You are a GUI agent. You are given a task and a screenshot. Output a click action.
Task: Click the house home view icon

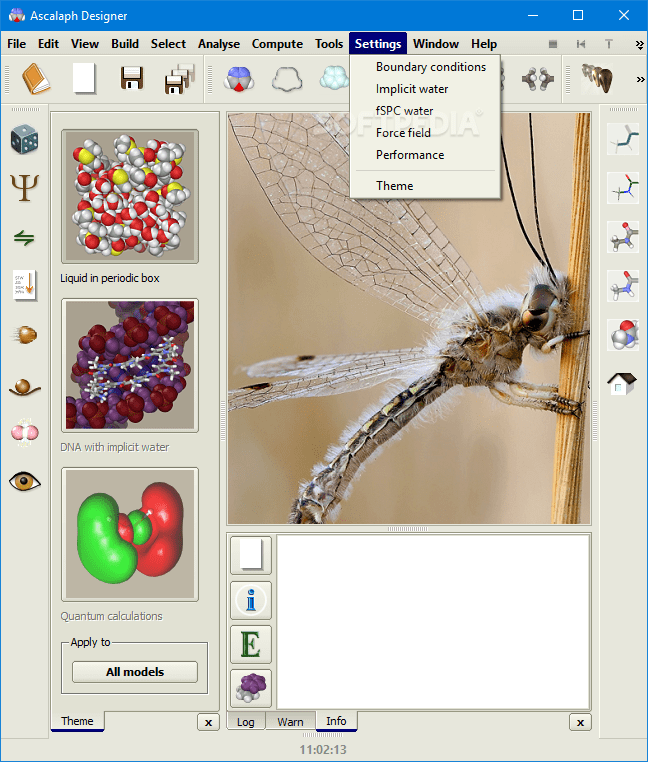622,384
